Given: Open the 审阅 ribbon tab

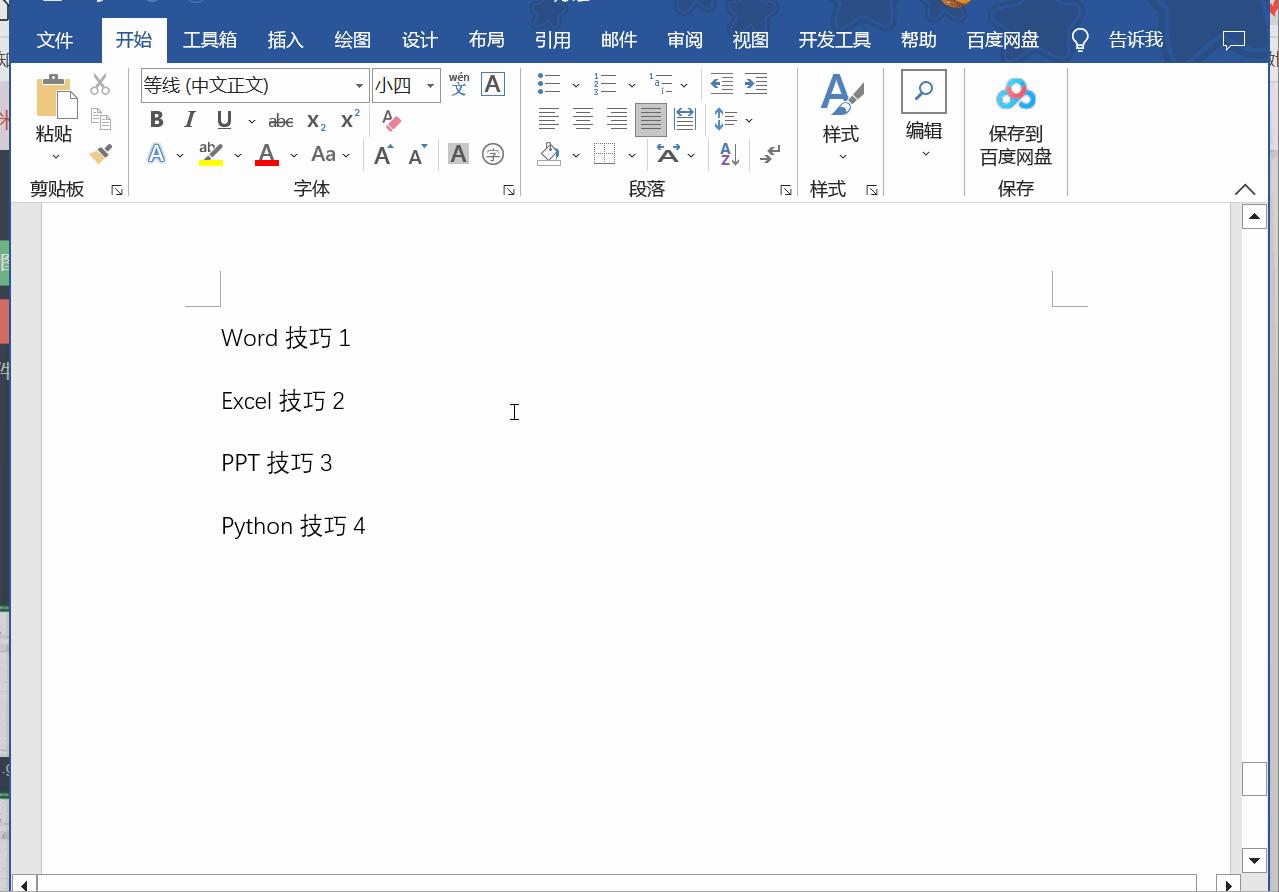Looking at the screenshot, I should pyautogui.click(x=684, y=40).
